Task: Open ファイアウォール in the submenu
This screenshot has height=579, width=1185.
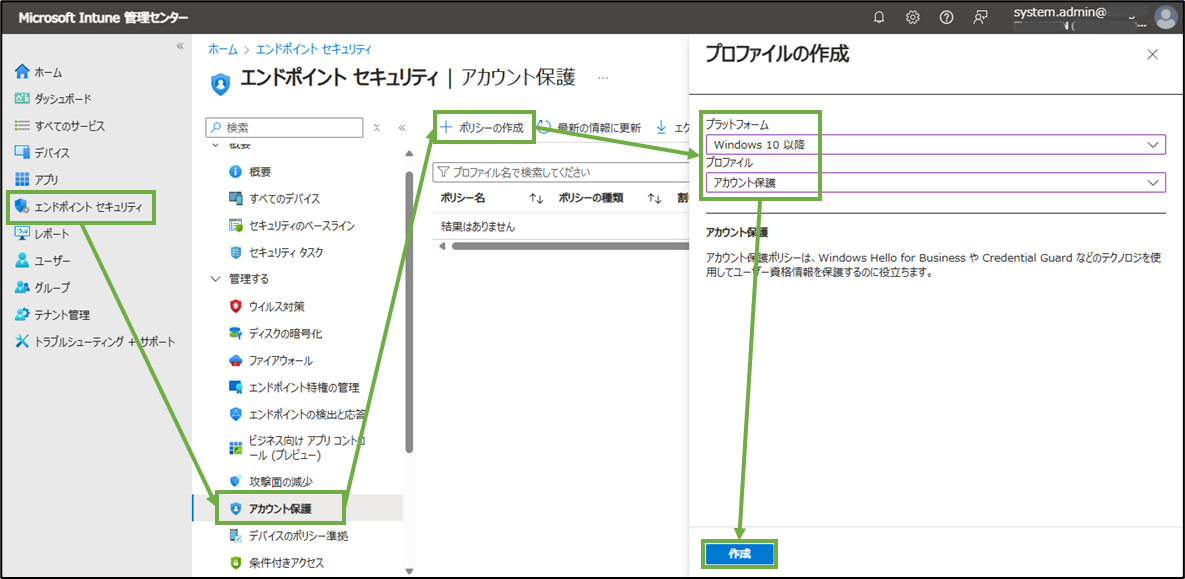Action: tap(270, 361)
